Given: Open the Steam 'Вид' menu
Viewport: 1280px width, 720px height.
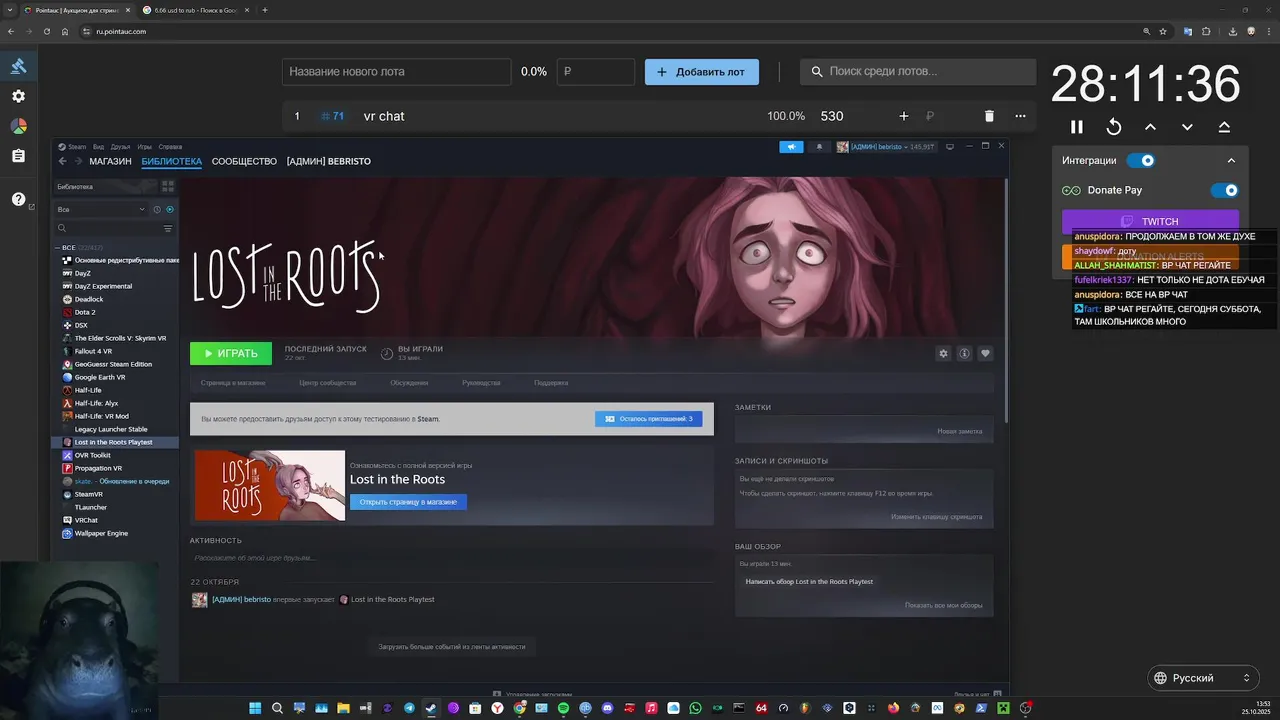Looking at the screenshot, I should point(99,147).
